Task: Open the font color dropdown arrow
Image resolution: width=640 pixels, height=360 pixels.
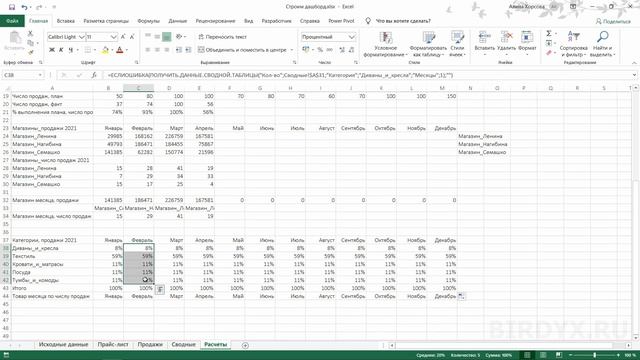Action: click(127, 50)
